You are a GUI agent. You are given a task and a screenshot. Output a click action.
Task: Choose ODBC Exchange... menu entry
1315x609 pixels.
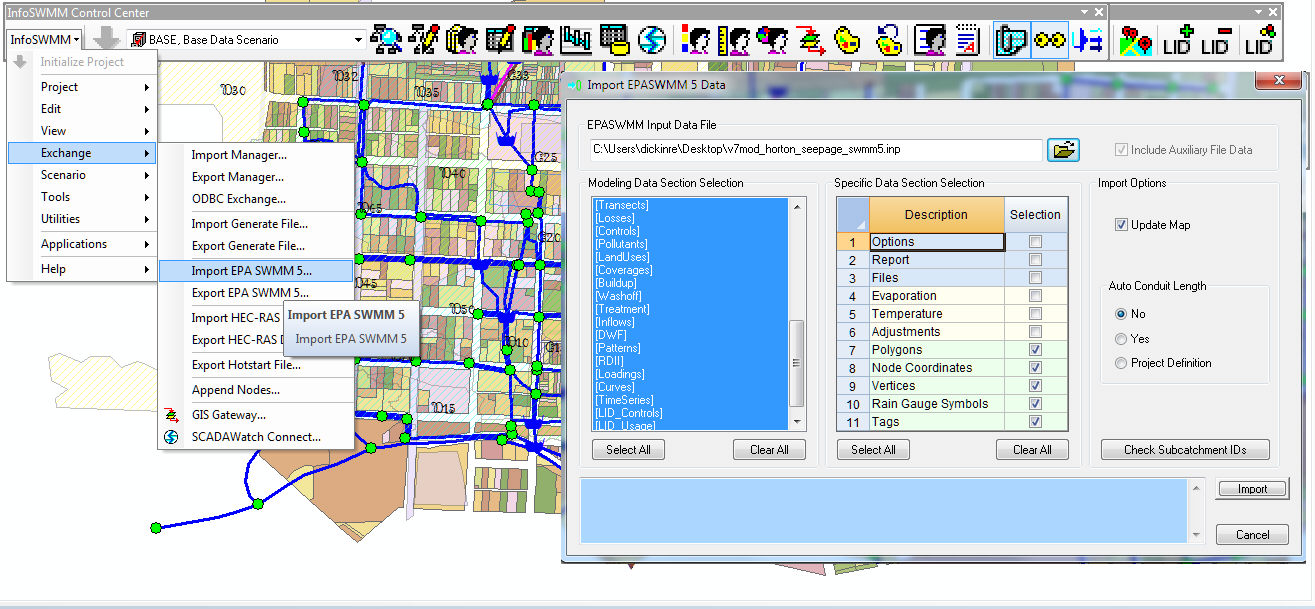click(x=256, y=199)
